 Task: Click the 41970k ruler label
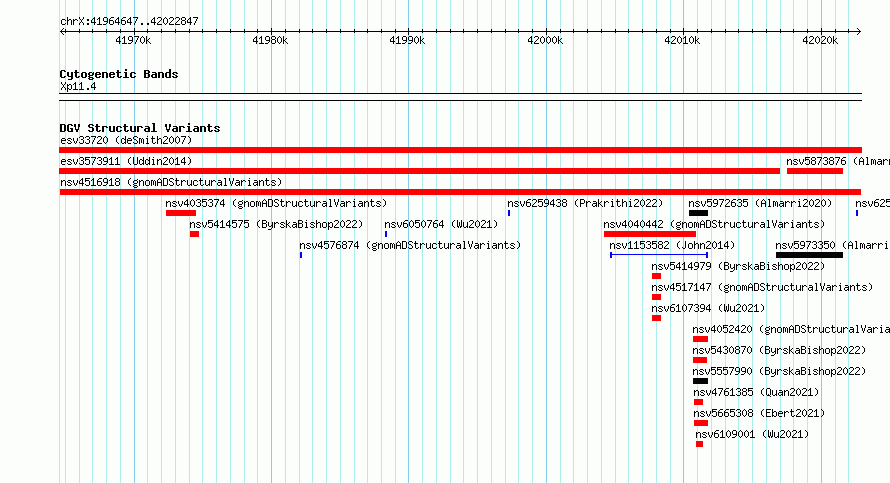coord(133,40)
